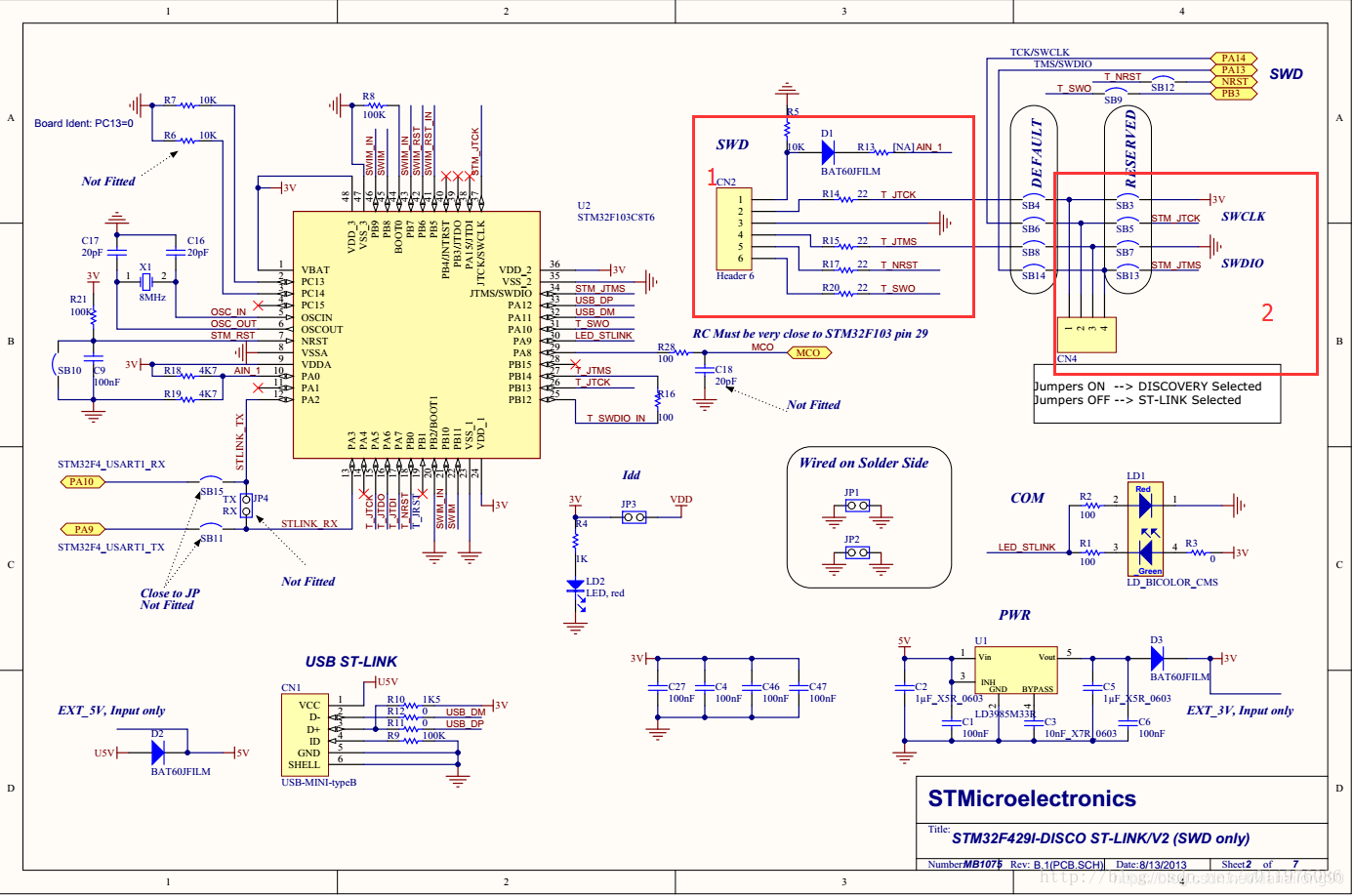The height and width of the screenshot is (896, 1353).
Task: Select the PA10 port tag
Action: pyautogui.click(x=82, y=481)
